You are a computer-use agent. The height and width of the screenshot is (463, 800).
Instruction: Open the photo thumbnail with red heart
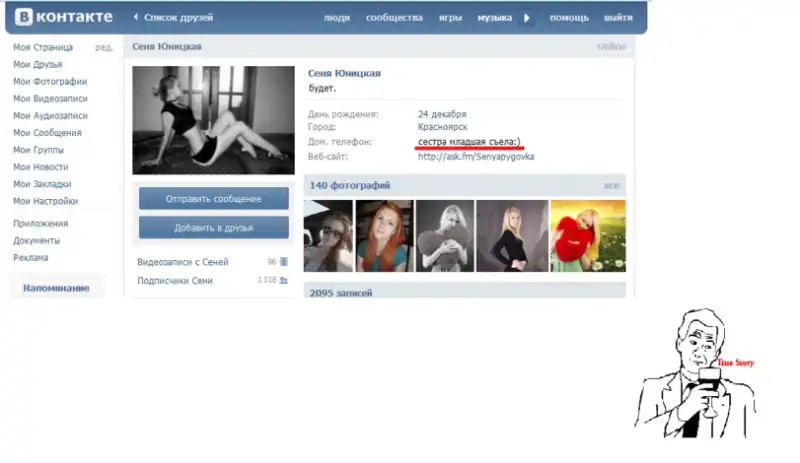pyautogui.click(x=587, y=236)
